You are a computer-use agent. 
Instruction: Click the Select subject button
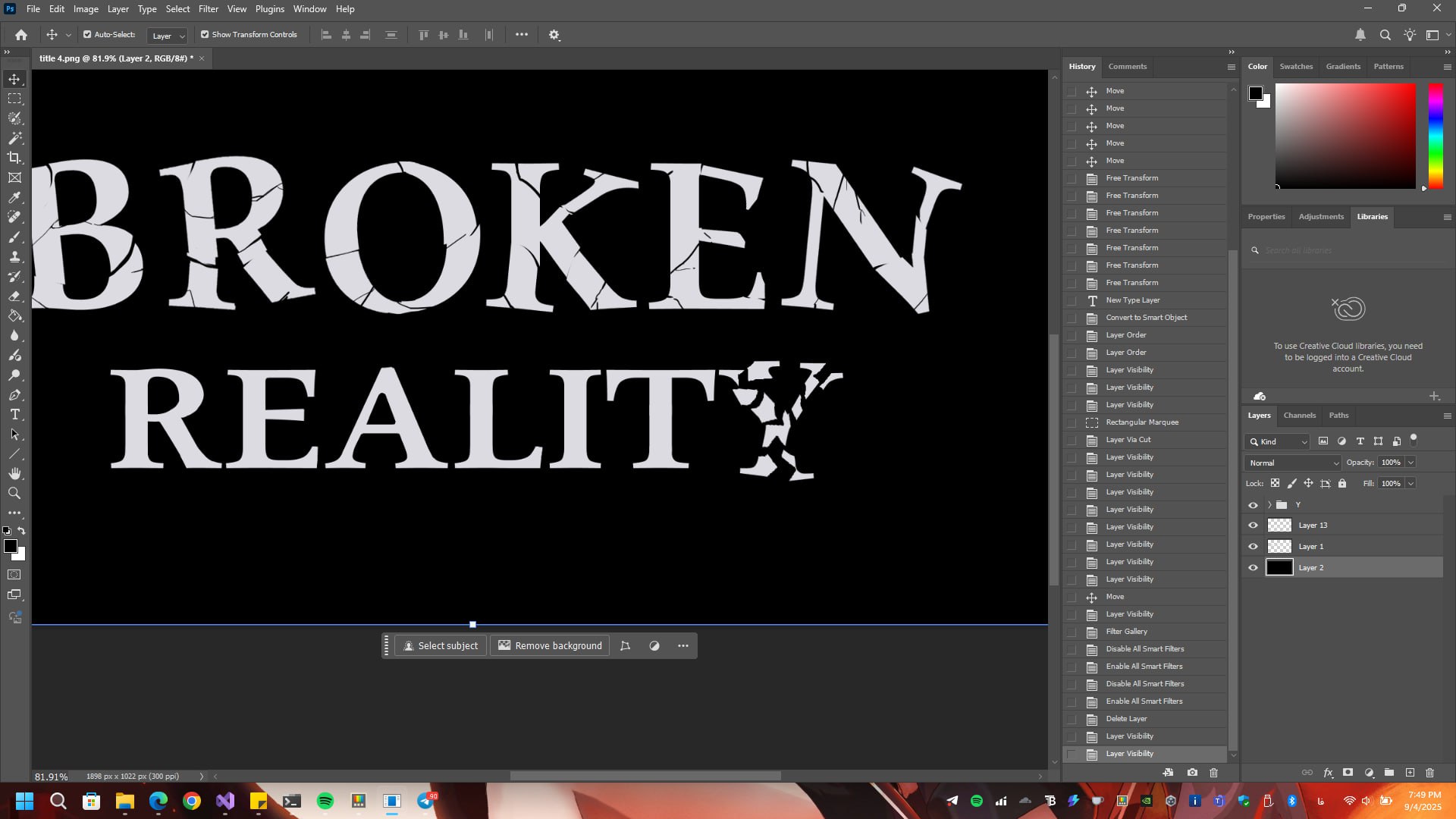coord(441,646)
